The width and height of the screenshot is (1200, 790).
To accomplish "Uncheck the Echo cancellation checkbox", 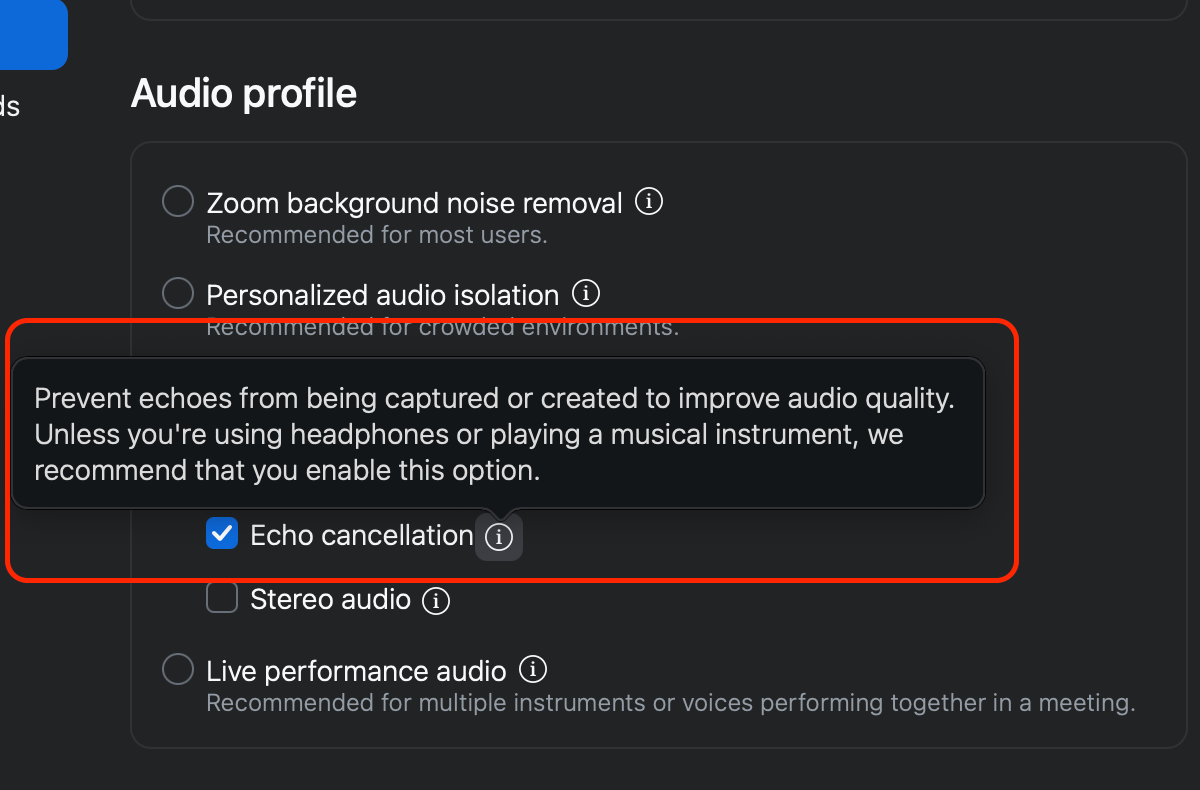I will (222, 534).
